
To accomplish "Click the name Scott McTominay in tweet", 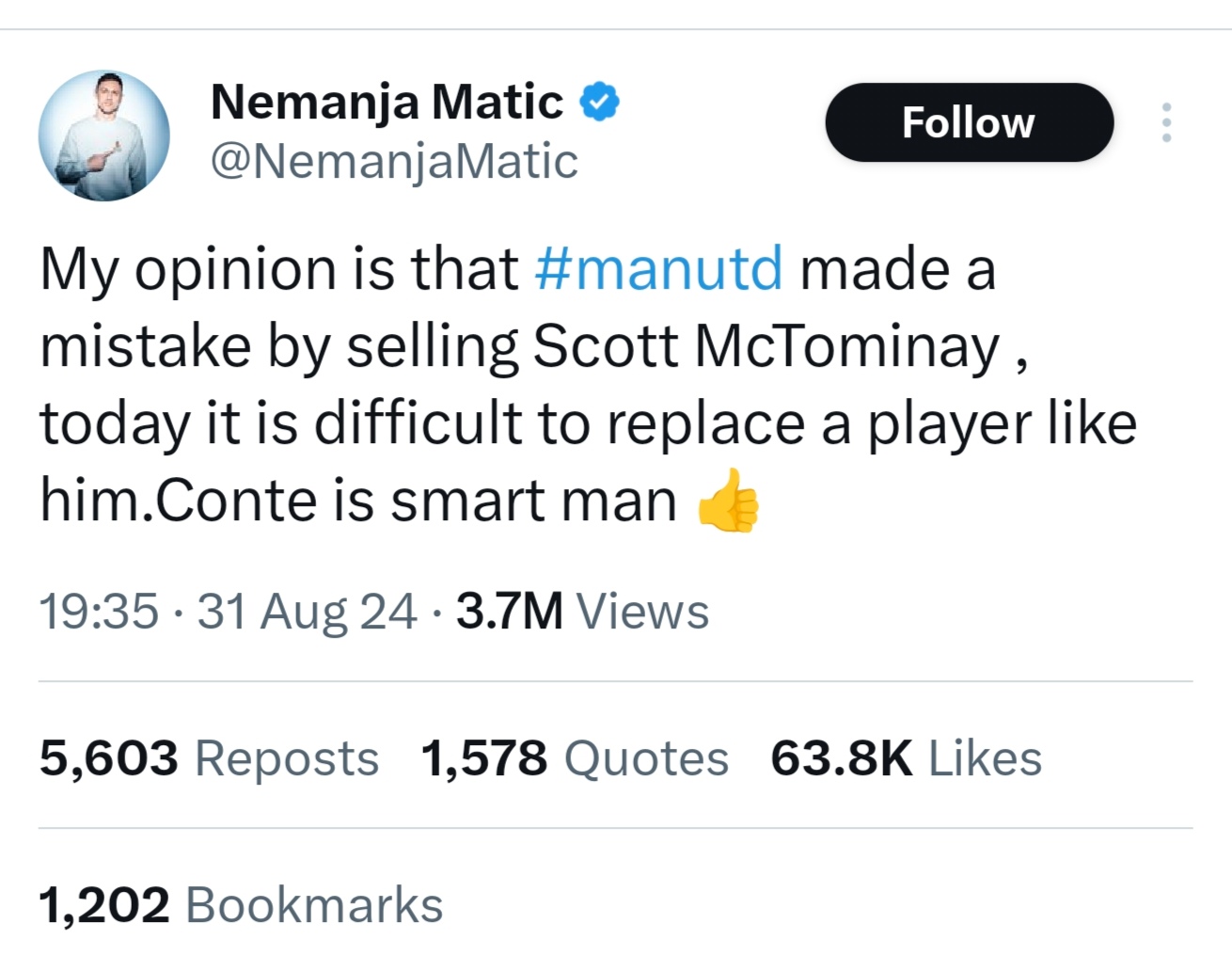I will point(766,347).
